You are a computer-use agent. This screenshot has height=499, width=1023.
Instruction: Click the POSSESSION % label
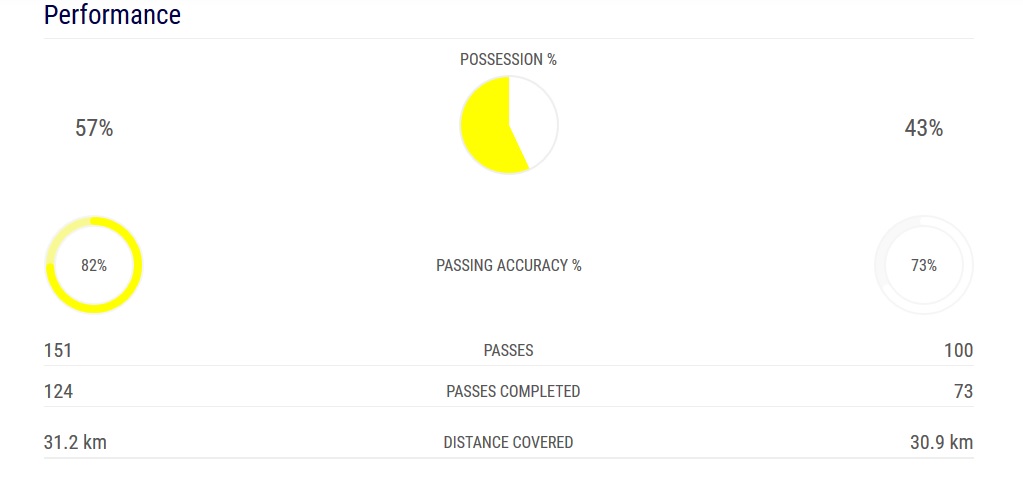pyautogui.click(x=508, y=59)
